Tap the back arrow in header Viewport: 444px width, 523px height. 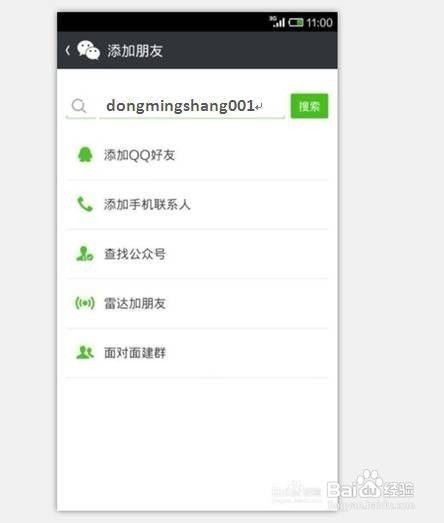(68, 50)
